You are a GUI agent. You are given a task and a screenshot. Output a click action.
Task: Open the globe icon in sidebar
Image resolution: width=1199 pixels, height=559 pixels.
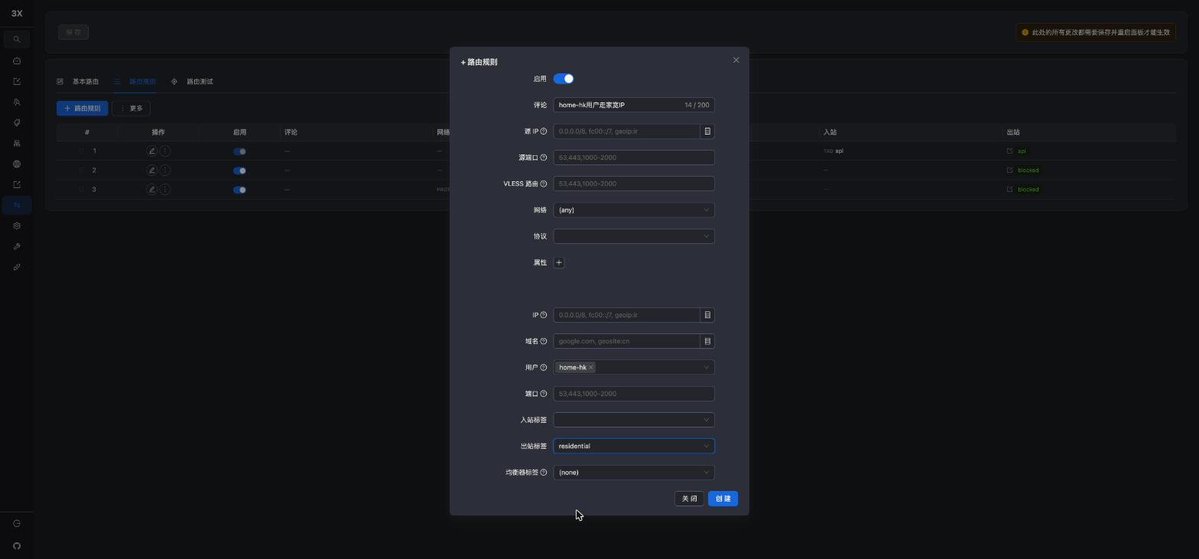[x=17, y=164]
